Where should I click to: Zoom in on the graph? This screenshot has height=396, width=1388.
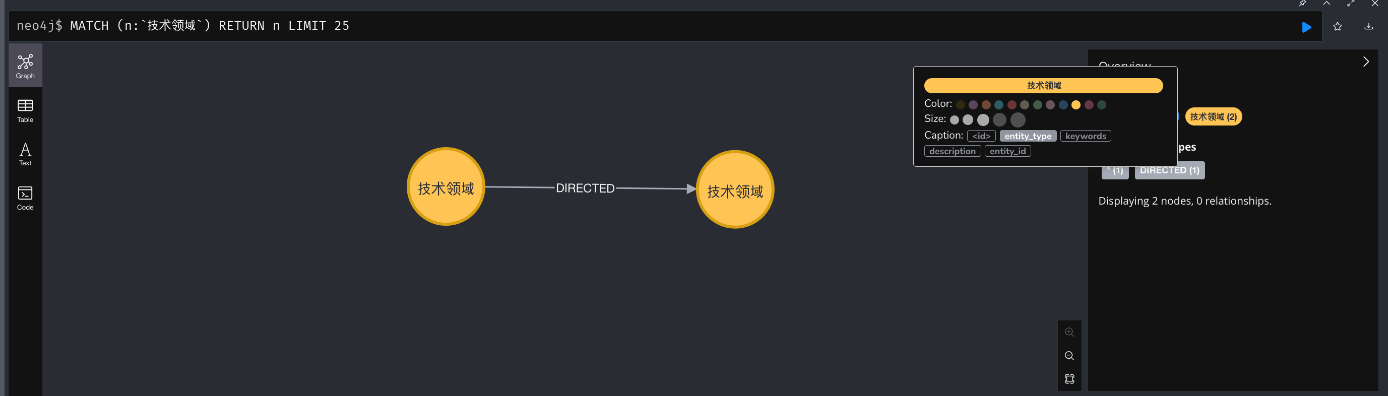click(x=1070, y=332)
